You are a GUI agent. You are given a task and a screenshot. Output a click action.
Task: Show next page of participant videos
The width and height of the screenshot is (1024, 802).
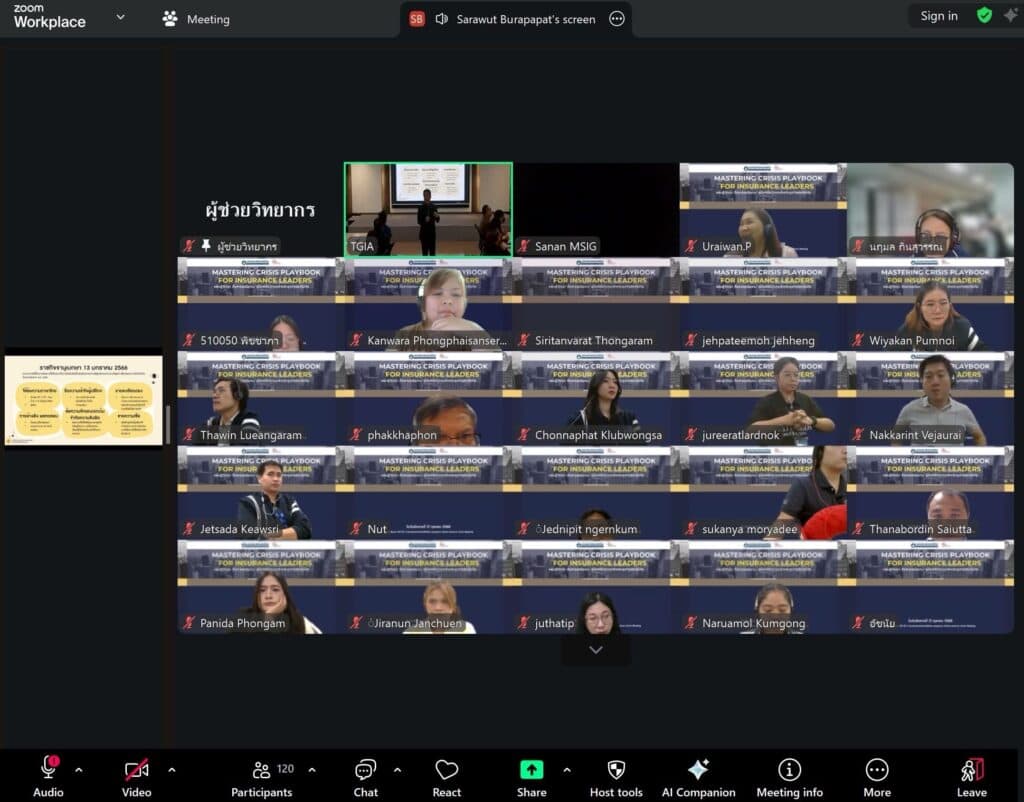click(596, 650)
